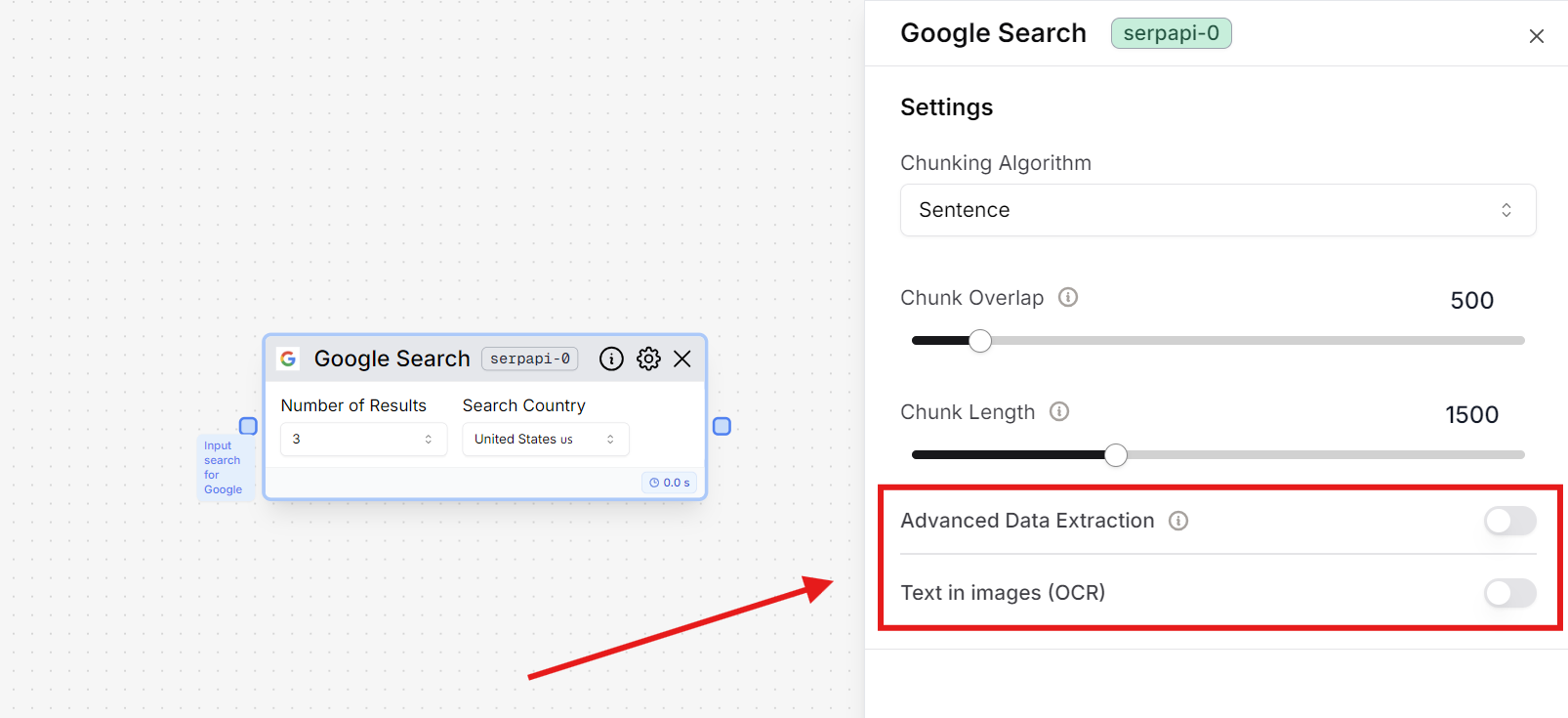Click the 0.0 s runtime badge
The image size is (1568, 718).
click(670, 483)
